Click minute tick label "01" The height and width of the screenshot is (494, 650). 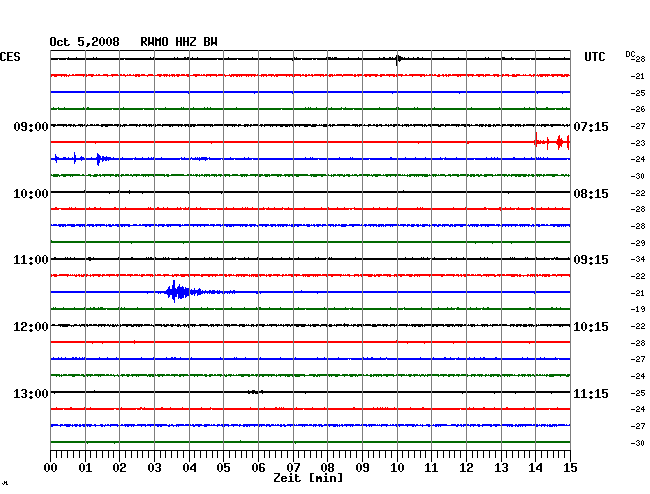(85, 468)
